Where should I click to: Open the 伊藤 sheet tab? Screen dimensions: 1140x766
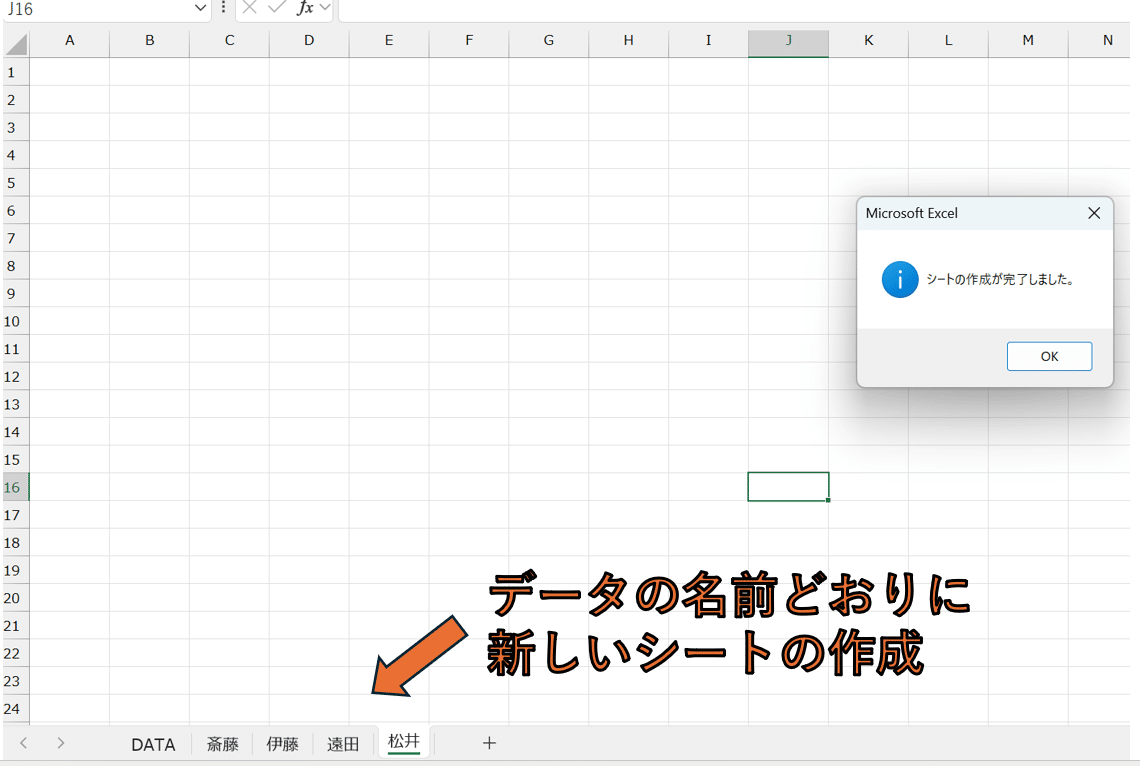pos(283,744)
